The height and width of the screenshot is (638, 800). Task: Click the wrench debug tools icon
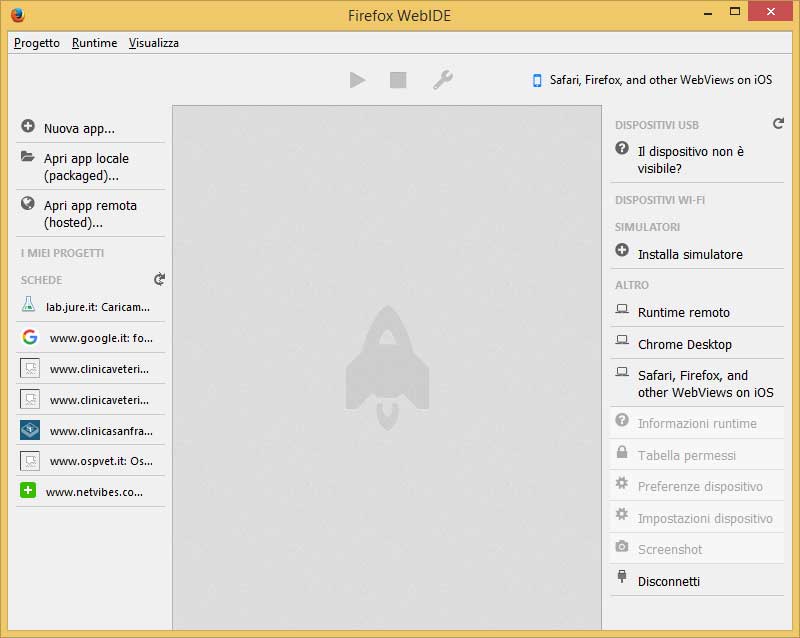pyautogui.click(x=442, y=80)
